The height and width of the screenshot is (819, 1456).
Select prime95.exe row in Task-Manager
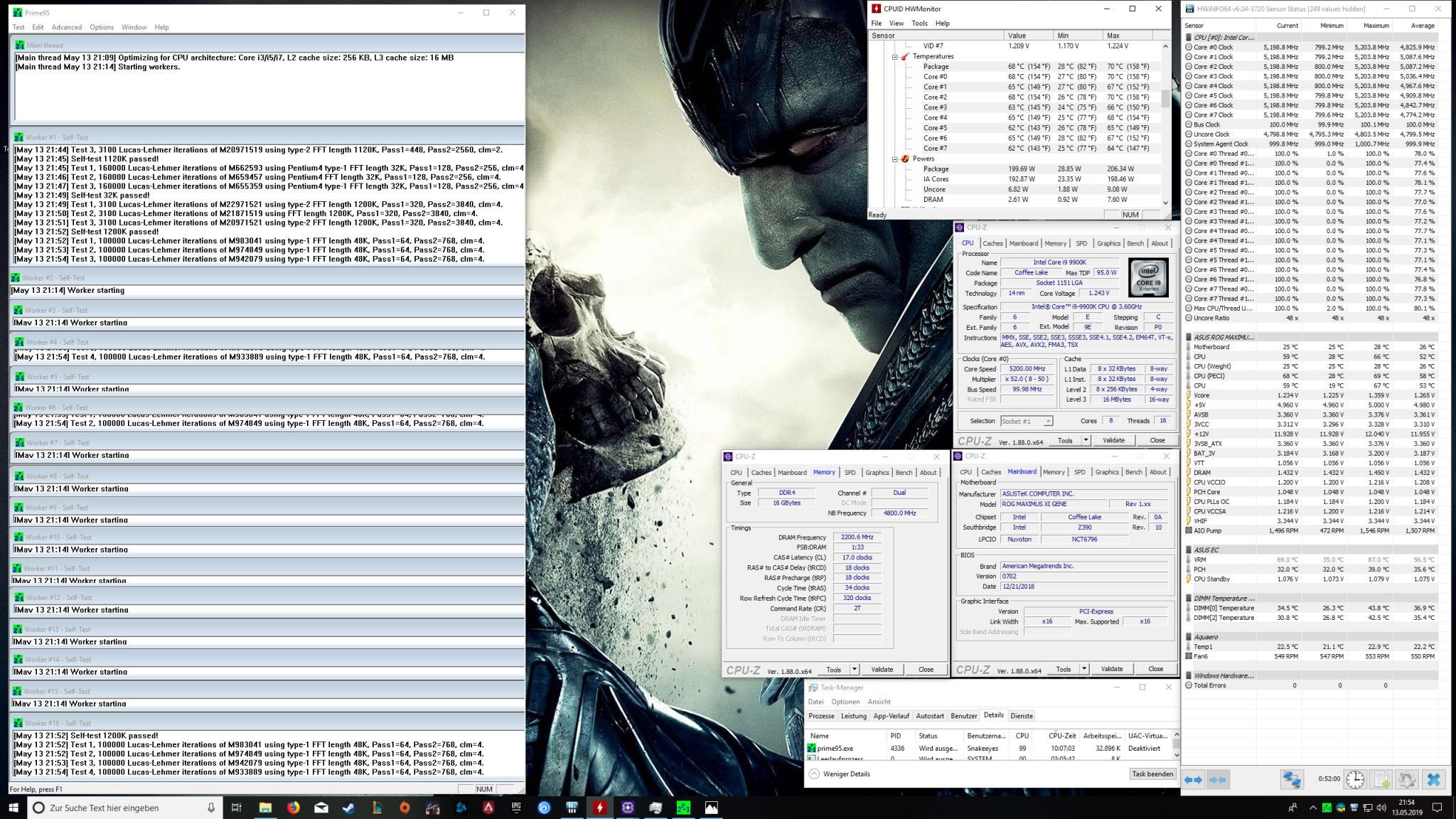[988, 748]
